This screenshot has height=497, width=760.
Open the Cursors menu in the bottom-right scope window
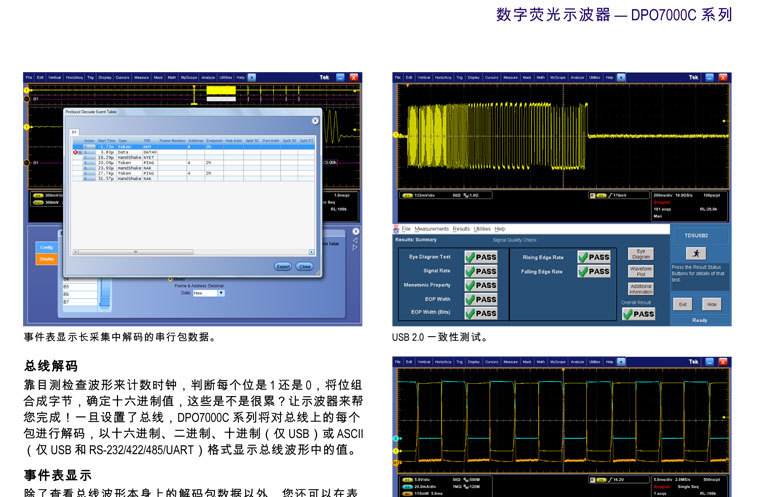tap(491, 362)
